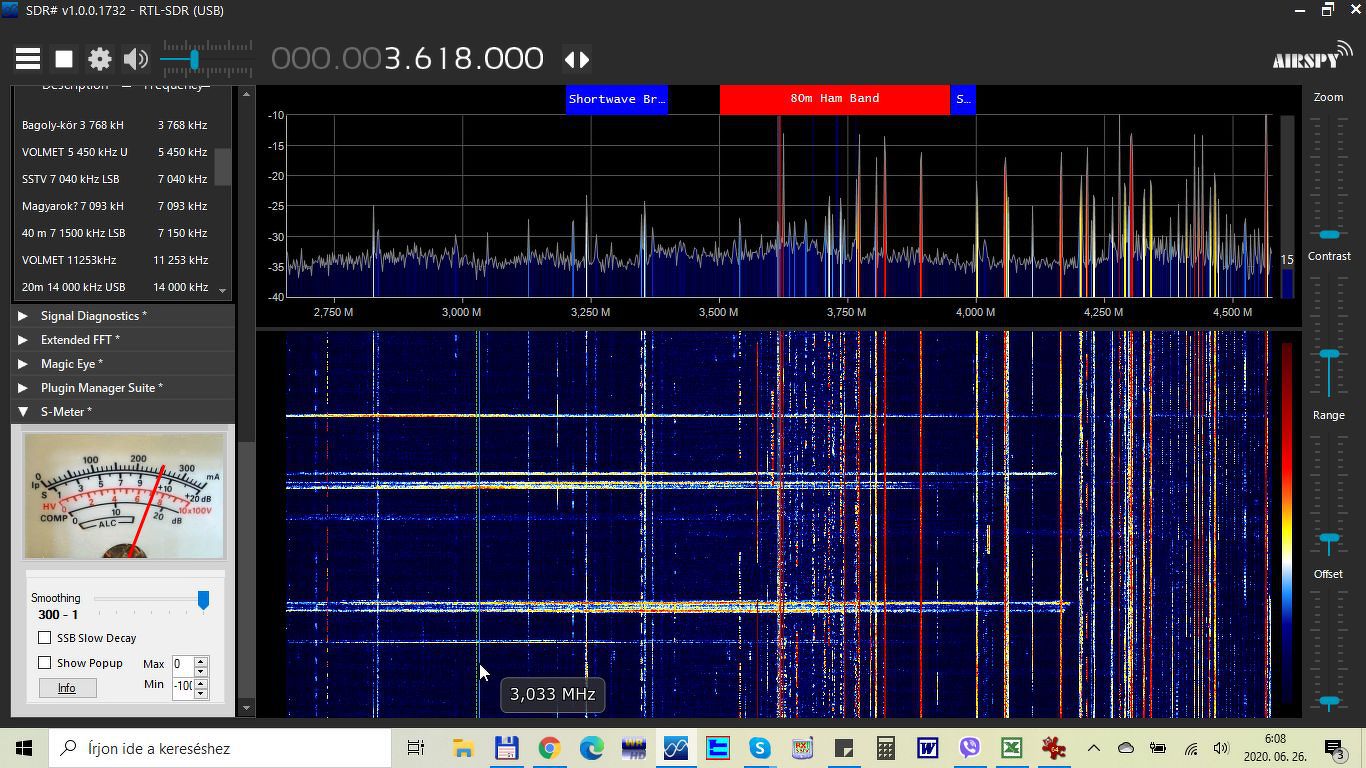The height and width of the screenshot is (768, 1366).
Task: Increase the Min value with up arrow
Action: coord(201,682)
